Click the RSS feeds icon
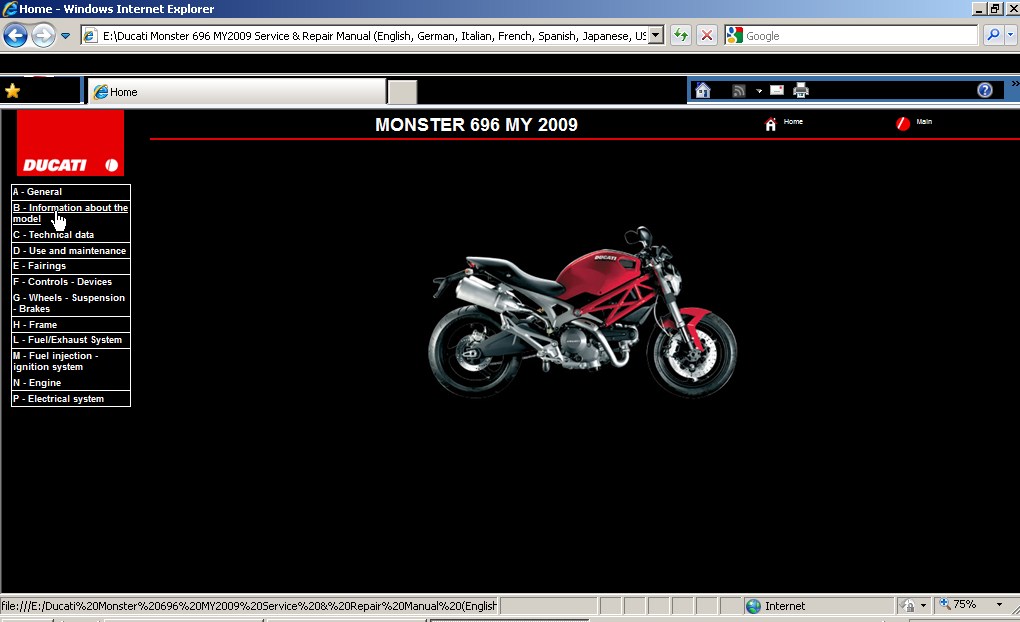The width and height of the screenshot is (1020, 622). click(x=739, y=91)
